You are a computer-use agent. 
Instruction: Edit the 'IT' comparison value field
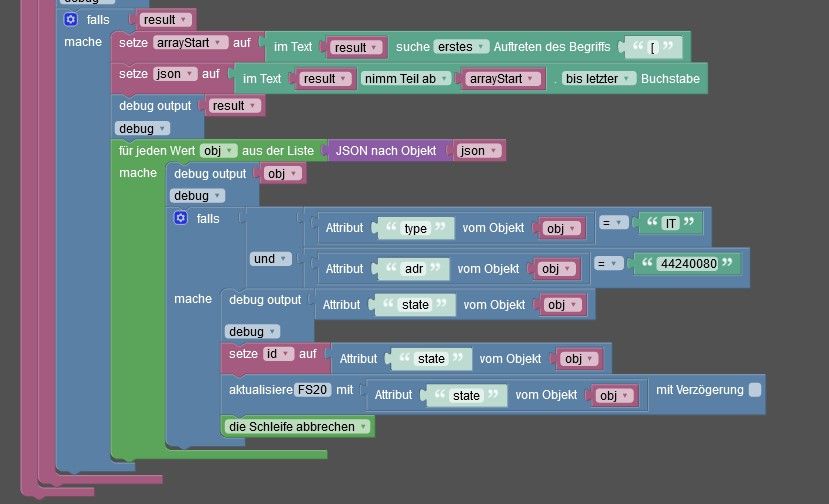(x=670, y=223)
